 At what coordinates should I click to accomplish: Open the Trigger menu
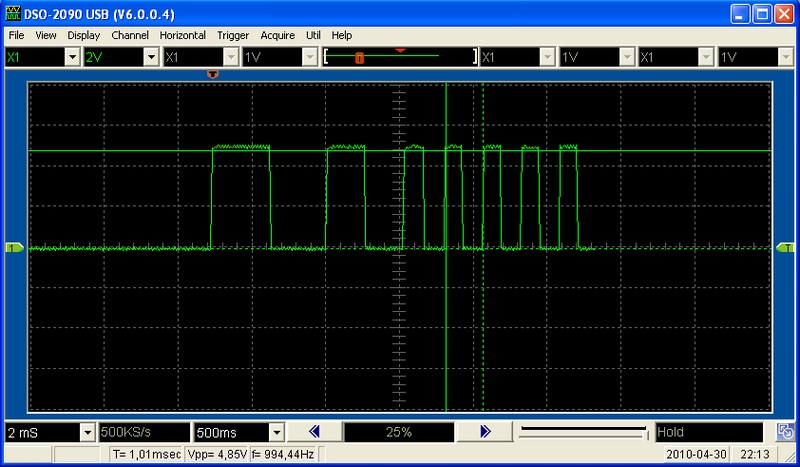coord(233,35)
